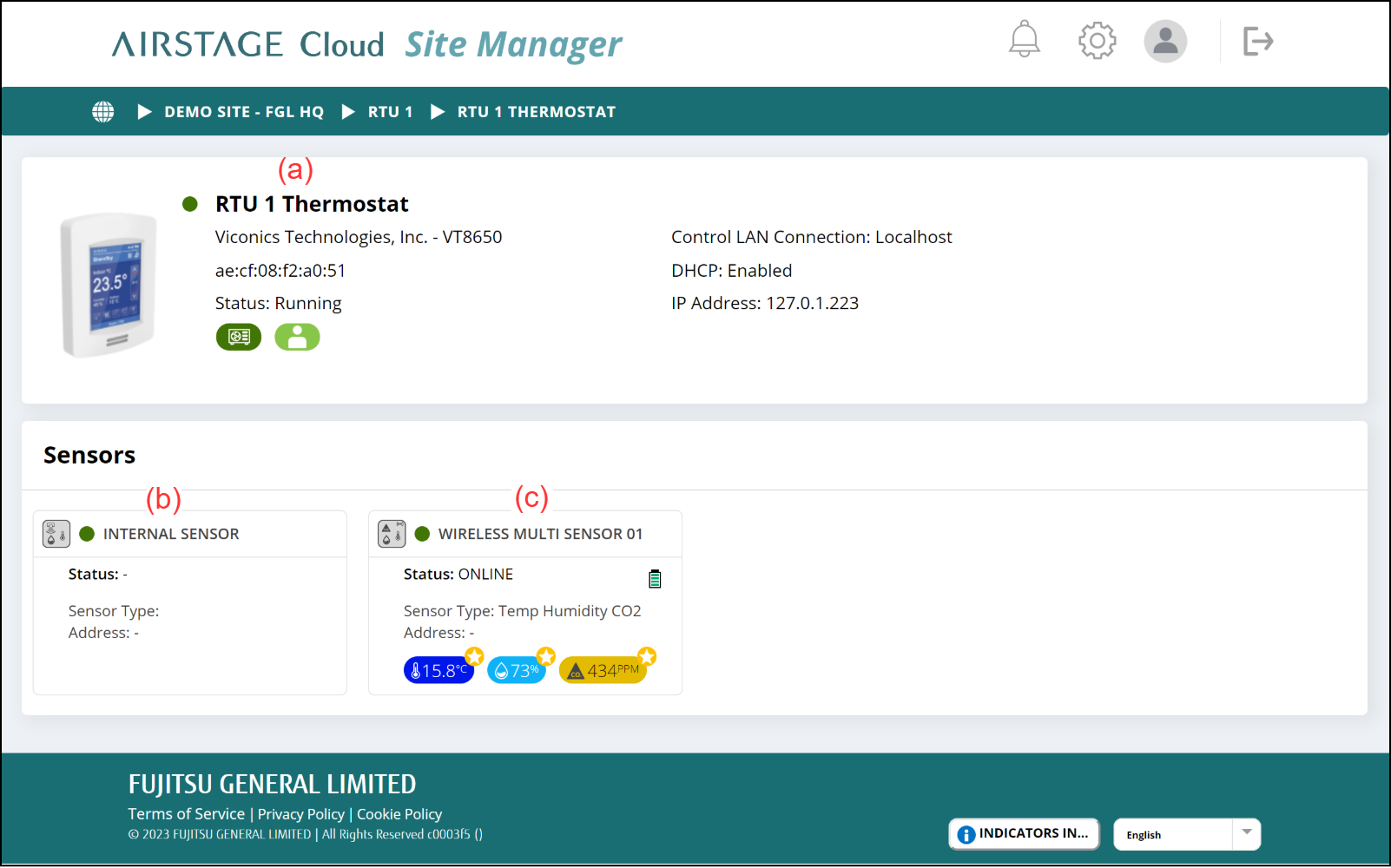Click the logout icon
The width and height of the screenshot is (1391, 868).
[1257, 41]
